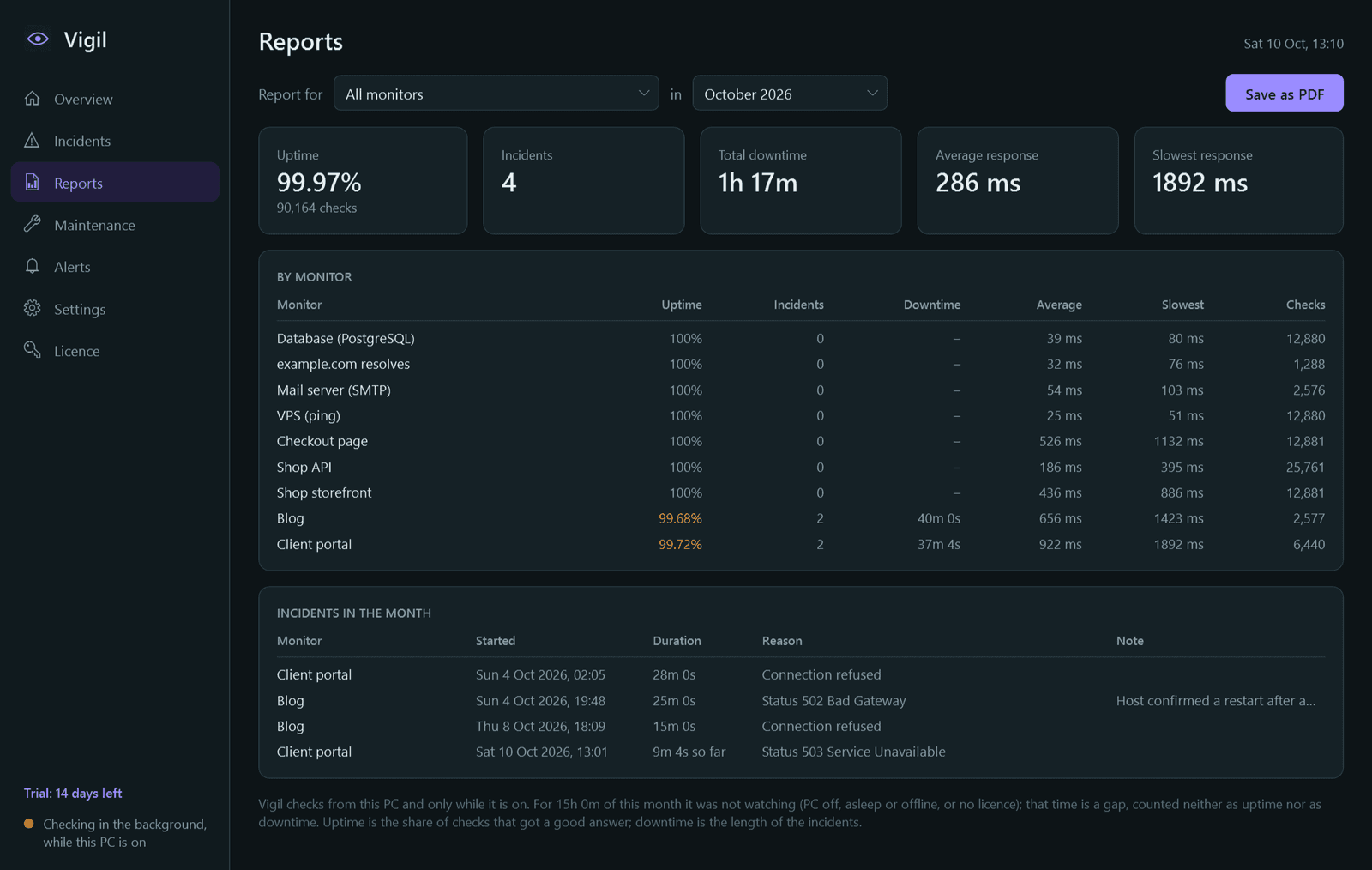Click the 99.68% uptime value
Screen dimensions: 1372x870
(x=680, y=519)
